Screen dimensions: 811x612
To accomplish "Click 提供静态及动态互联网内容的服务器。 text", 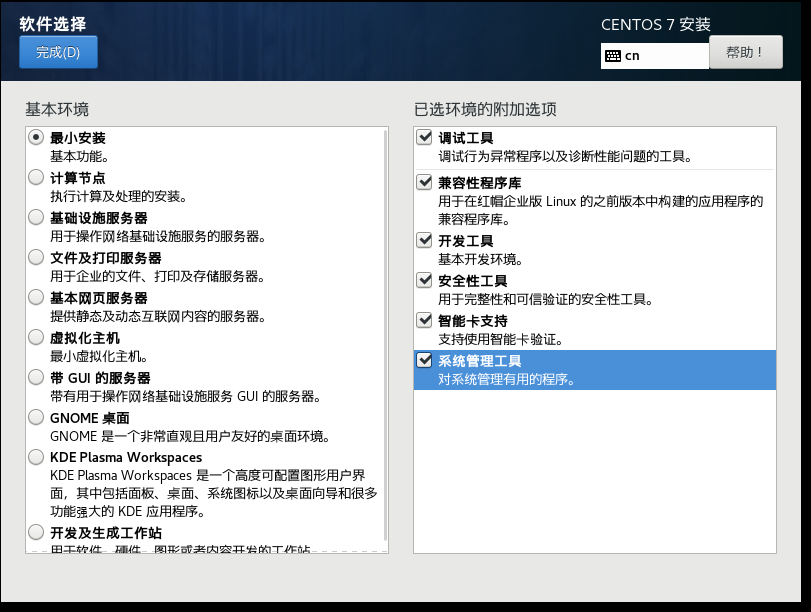I will [x=158, y=316].
